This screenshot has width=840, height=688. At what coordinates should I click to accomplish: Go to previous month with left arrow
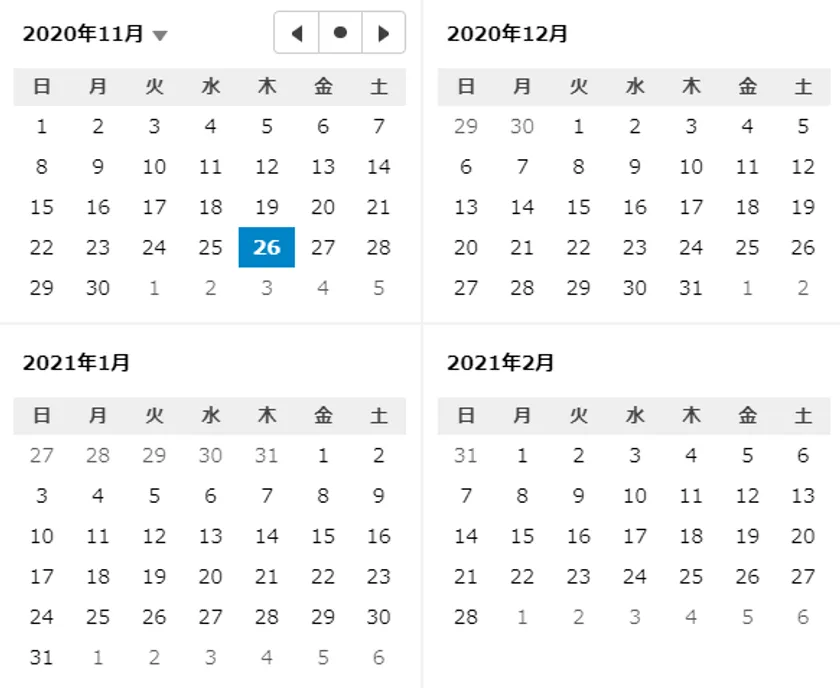296,33
